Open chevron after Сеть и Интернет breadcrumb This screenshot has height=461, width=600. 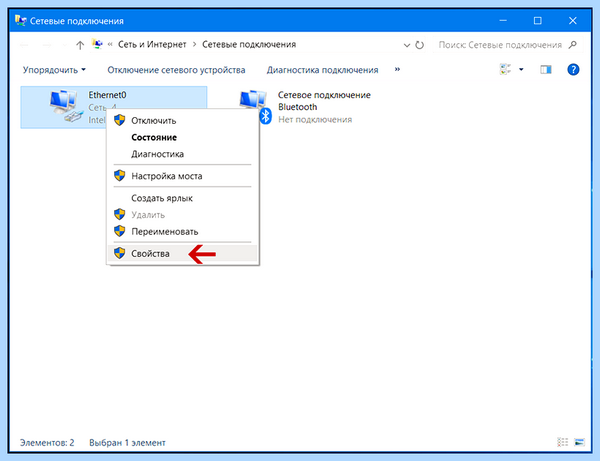point(194,45)
